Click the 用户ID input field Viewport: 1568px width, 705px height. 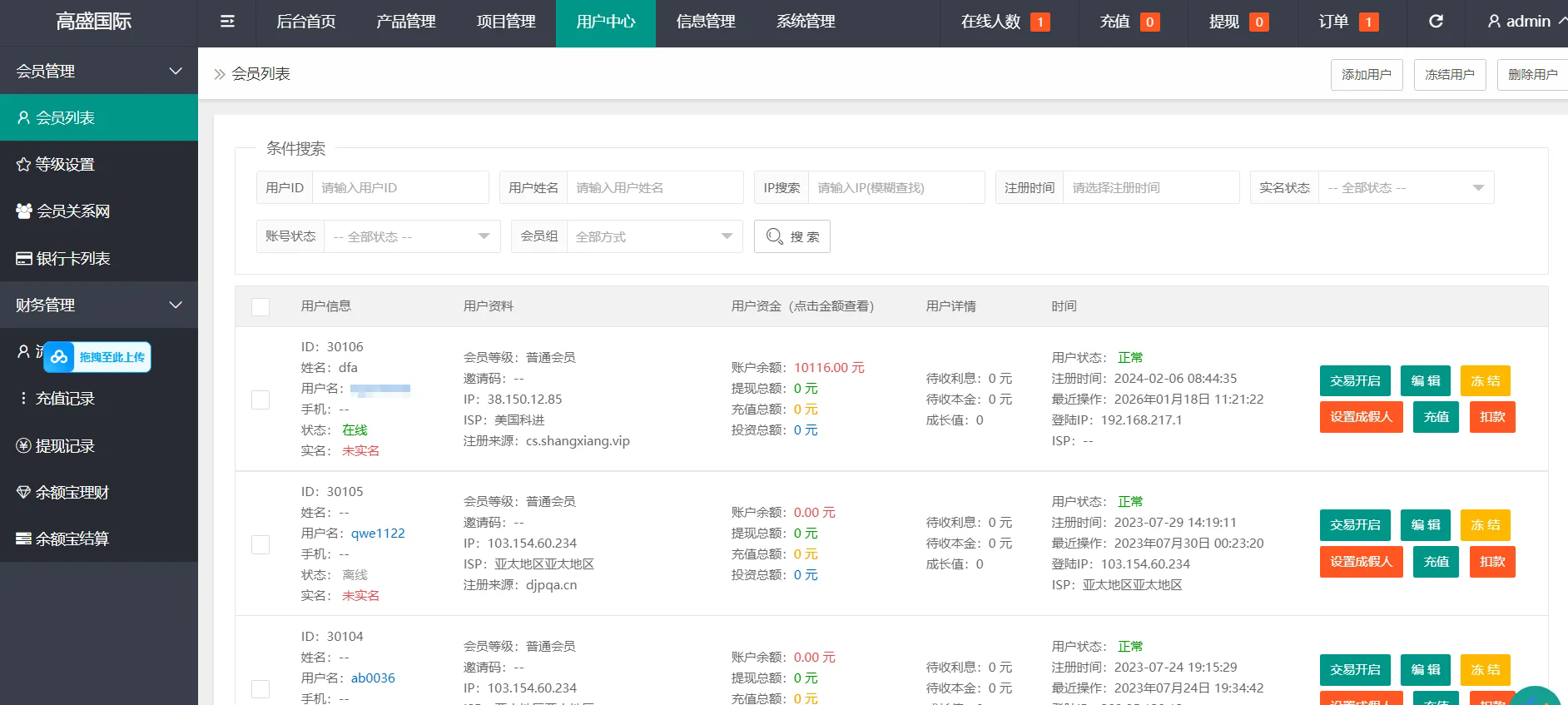click(x=399, y=188)
